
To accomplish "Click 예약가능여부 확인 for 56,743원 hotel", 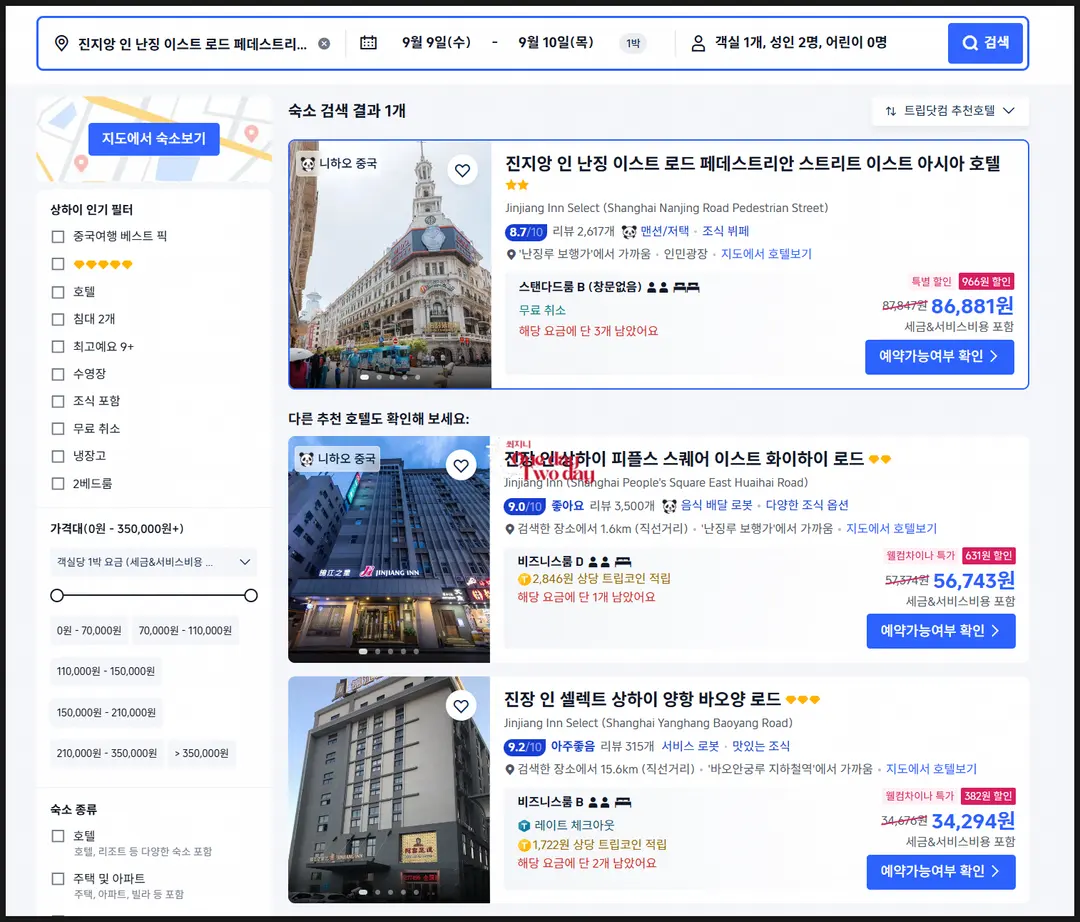I will point(940,631).
